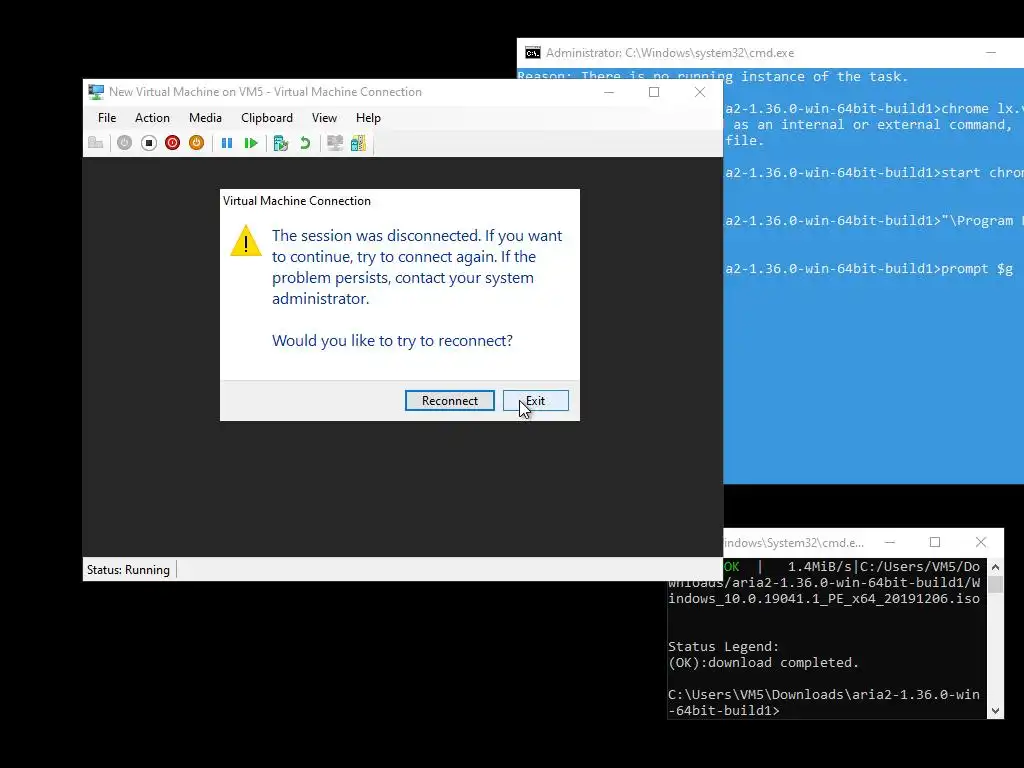1024x768 pixels.
Task: Maximize the lower cmd.exe window
Action: [x=935, y=542]
